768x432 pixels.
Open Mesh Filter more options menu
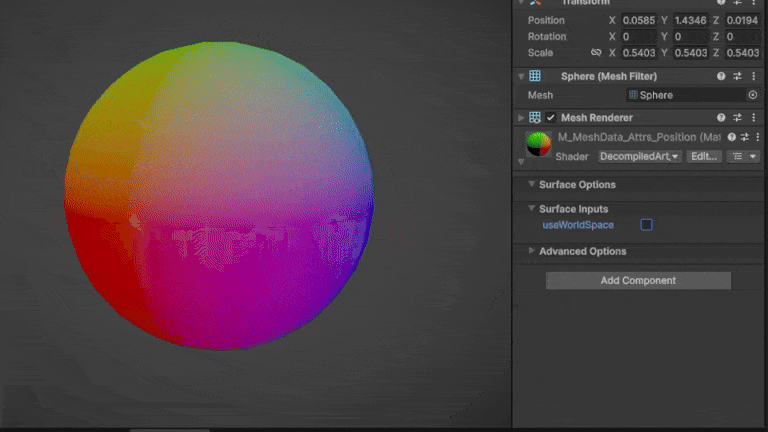coord(752,76)
